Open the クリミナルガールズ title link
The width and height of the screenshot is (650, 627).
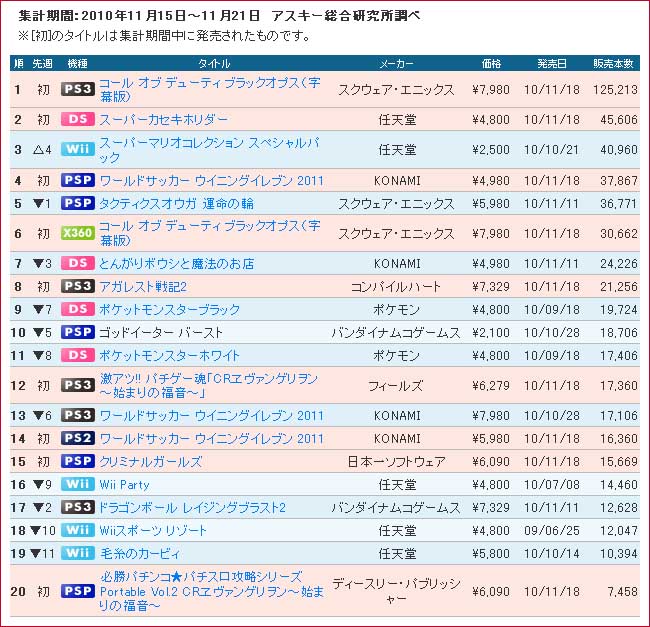point(150,462)
